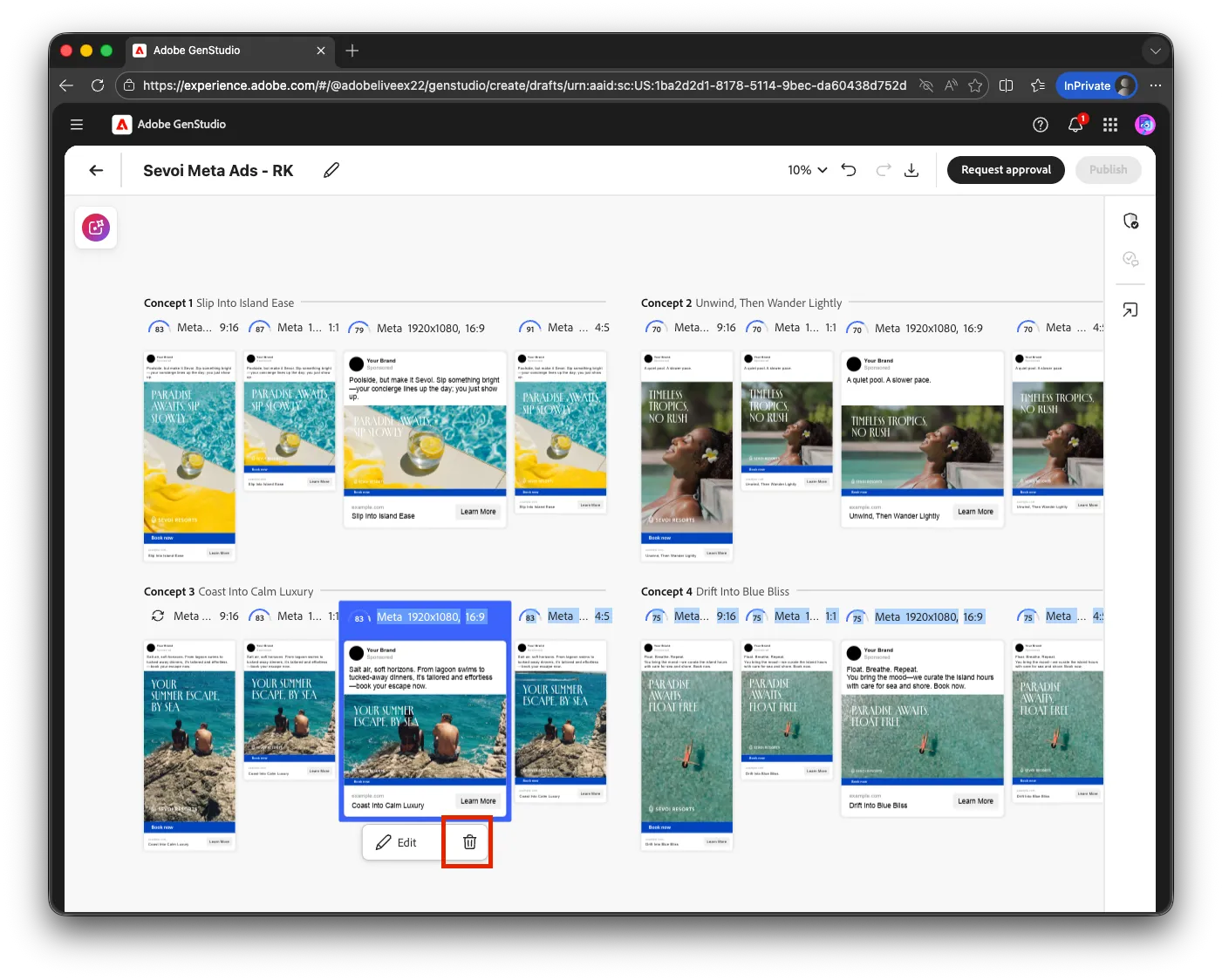Viewport: 1222px width, 980px height.
Task: Select the Concept 3 Meta 9:16 thumbnail
Action: tap(189, 745)
